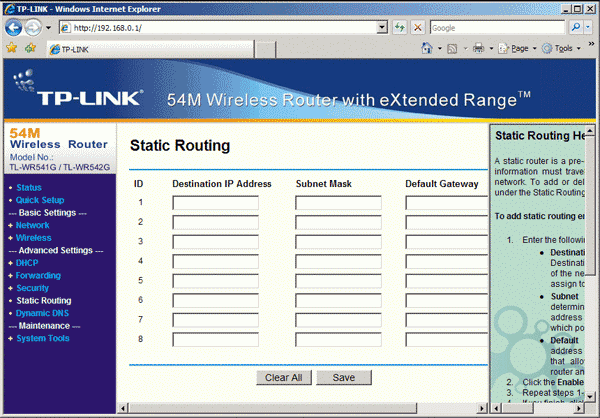Open the Page menu
600x418 pixels.
click(x=517, y=49)
